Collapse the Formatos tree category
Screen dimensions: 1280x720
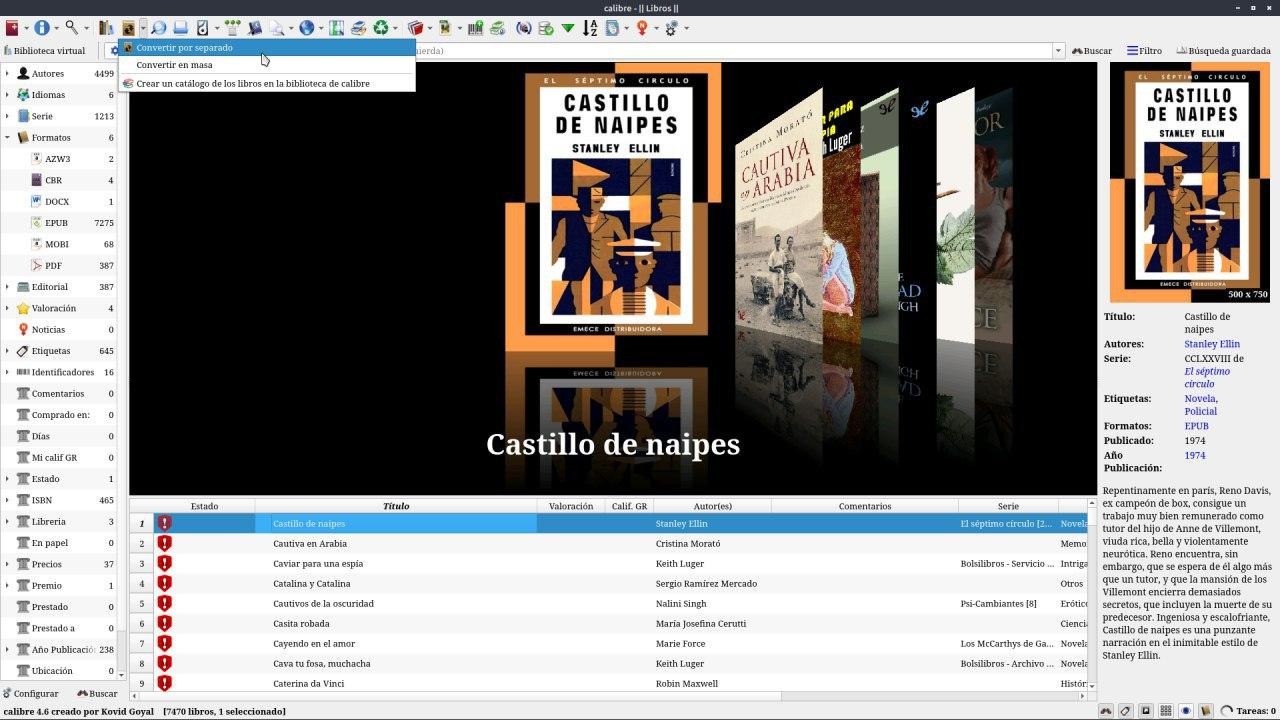click(x=7, y=138)
